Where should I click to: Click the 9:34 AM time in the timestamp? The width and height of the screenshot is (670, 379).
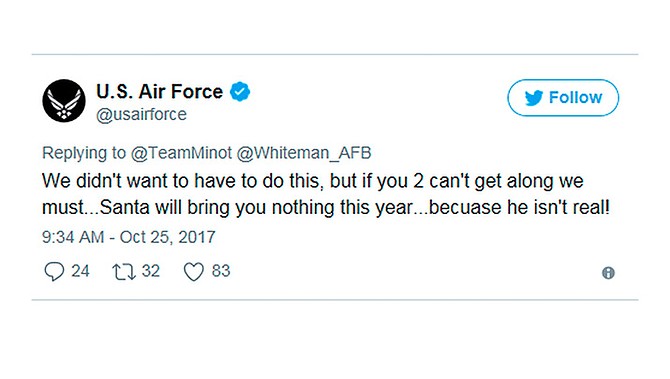point(73,237)
